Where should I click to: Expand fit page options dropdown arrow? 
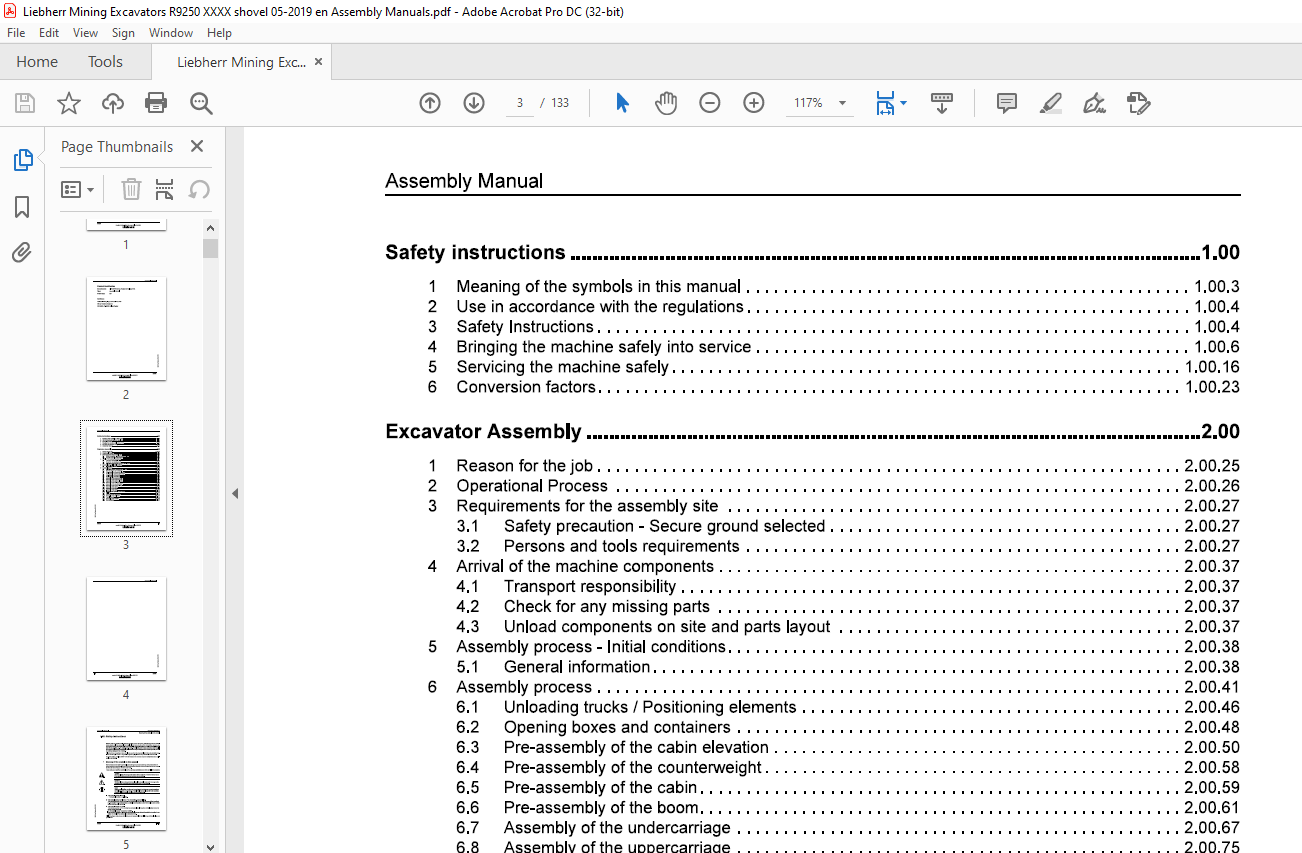click(x=904, y=103)
